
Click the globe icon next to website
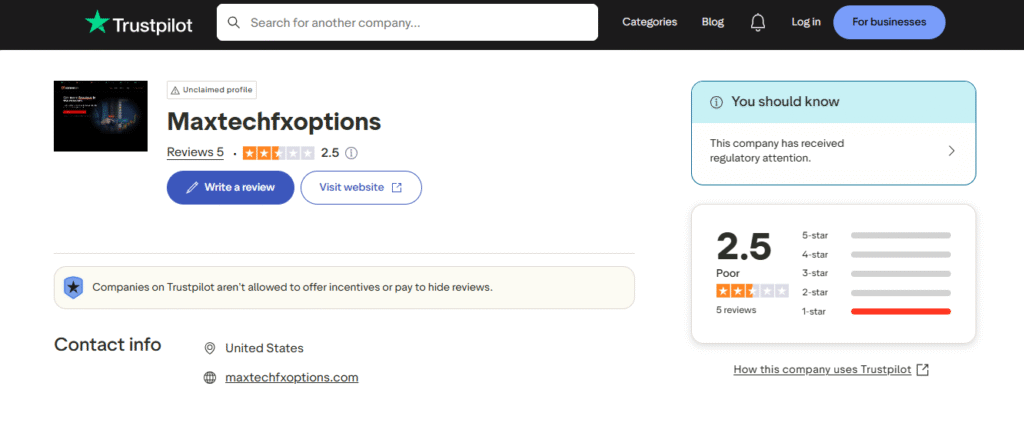[210, 378]
